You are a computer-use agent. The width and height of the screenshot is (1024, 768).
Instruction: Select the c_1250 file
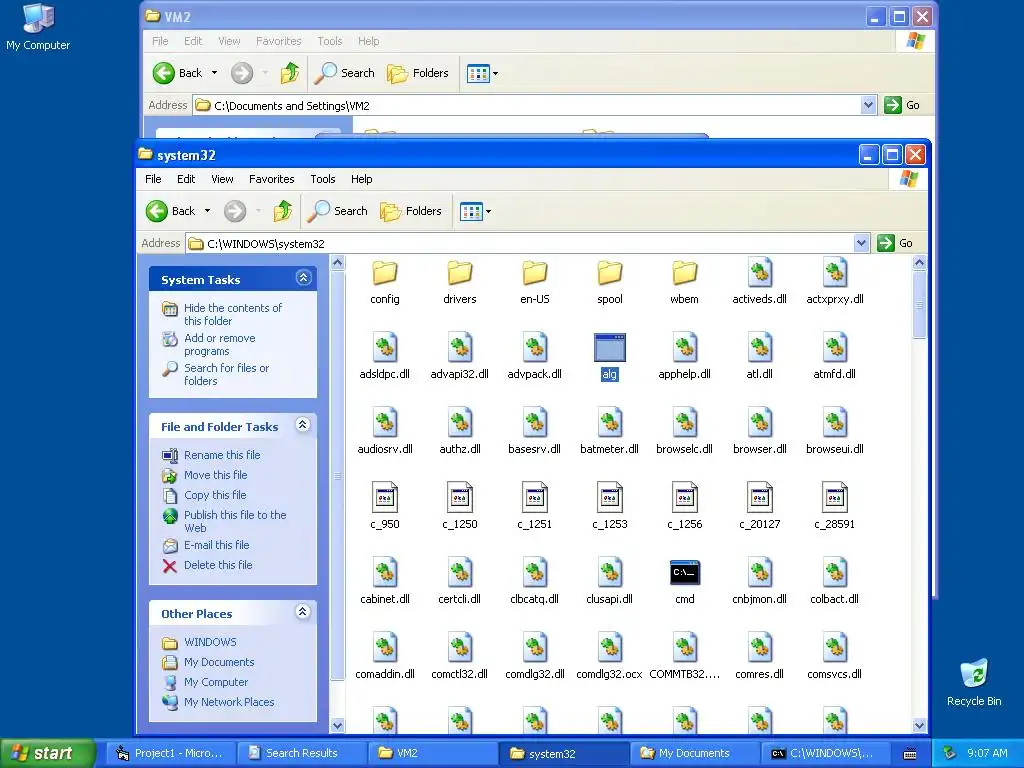(460, 506)
